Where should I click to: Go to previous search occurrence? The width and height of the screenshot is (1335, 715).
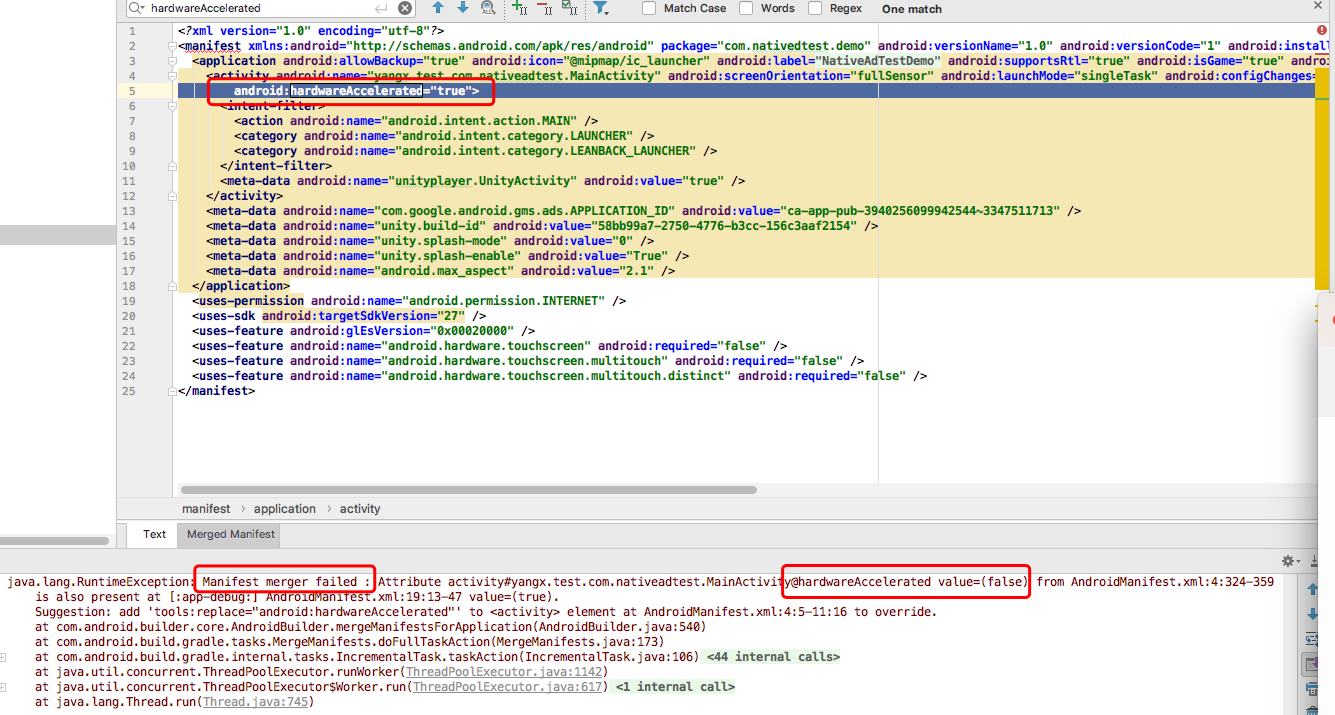pyautogui.click(x=437, y=8)
